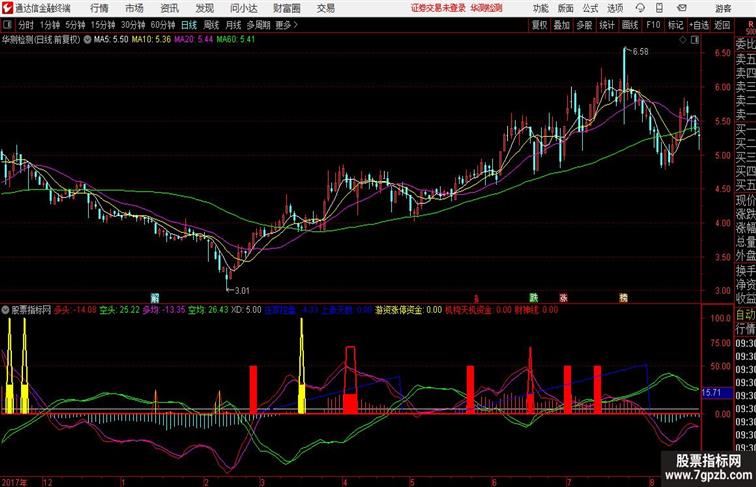Switch to 周线 weekly tab
Screen dimensions: 756x487
click(x=211, y=25)
